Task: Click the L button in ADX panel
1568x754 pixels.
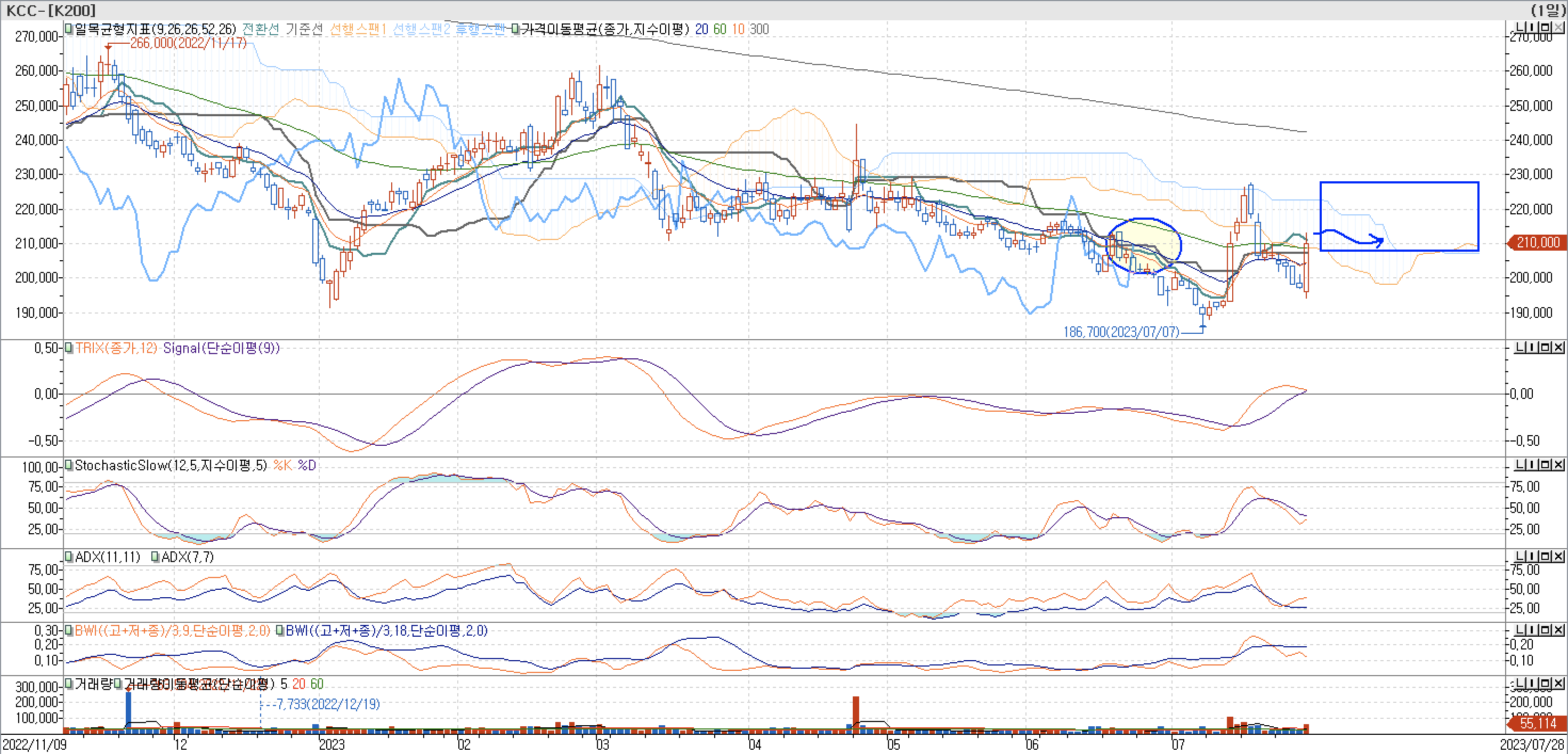Action: click(1519, 557)
